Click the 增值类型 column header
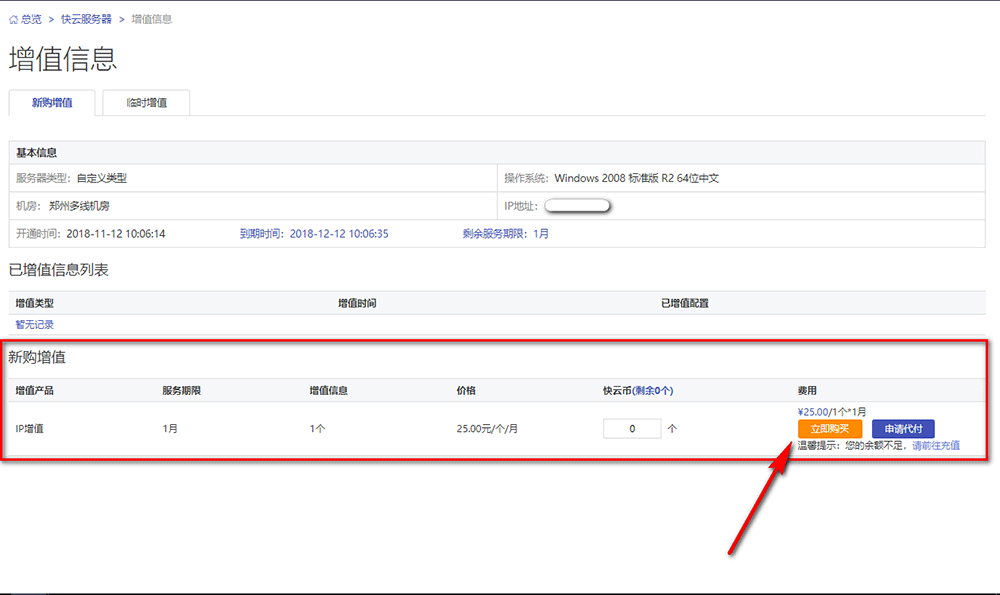This screenshot has width=1000, height=595. (35, 303)
